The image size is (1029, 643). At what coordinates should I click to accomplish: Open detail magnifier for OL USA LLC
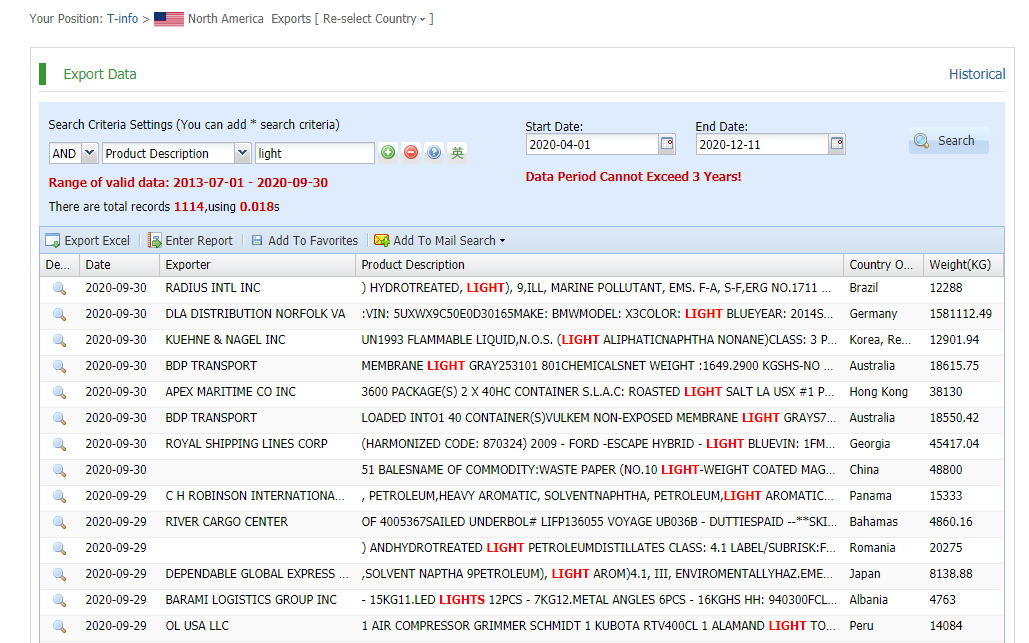point(59,626)
